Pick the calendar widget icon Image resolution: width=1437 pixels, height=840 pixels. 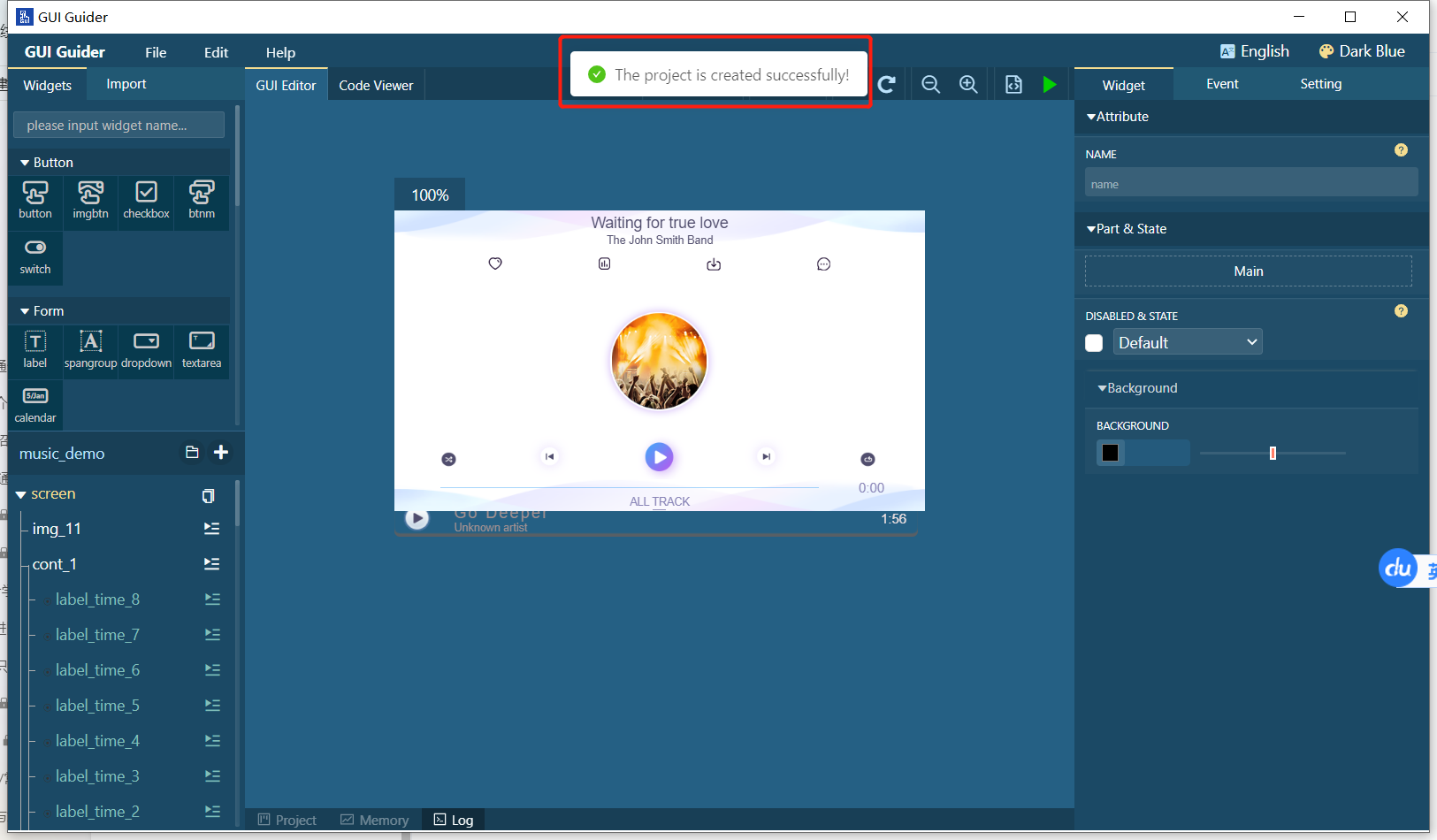[35, 404]
